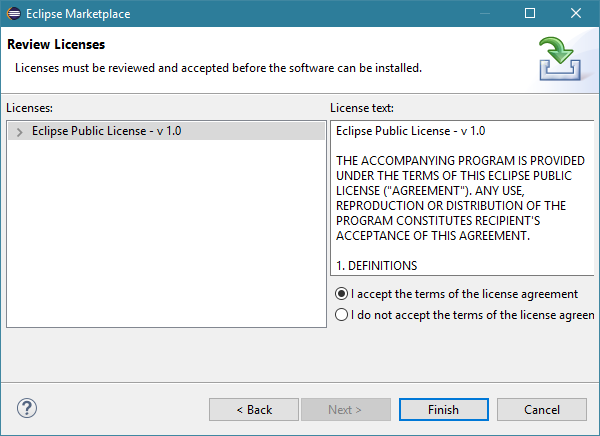
Task: Select the Eclipse Public License - v 1.0 row
Action: (x=166, y=131)
